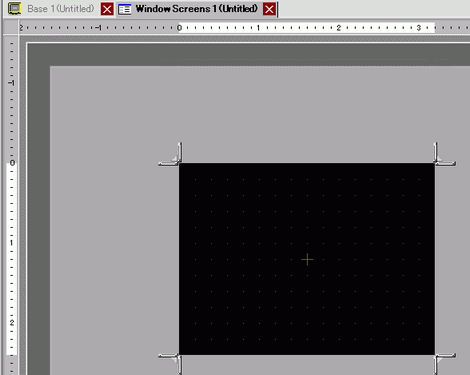
Task: Click the 0 mark on horizontal ruler
Action: click(x=179, y=28)
